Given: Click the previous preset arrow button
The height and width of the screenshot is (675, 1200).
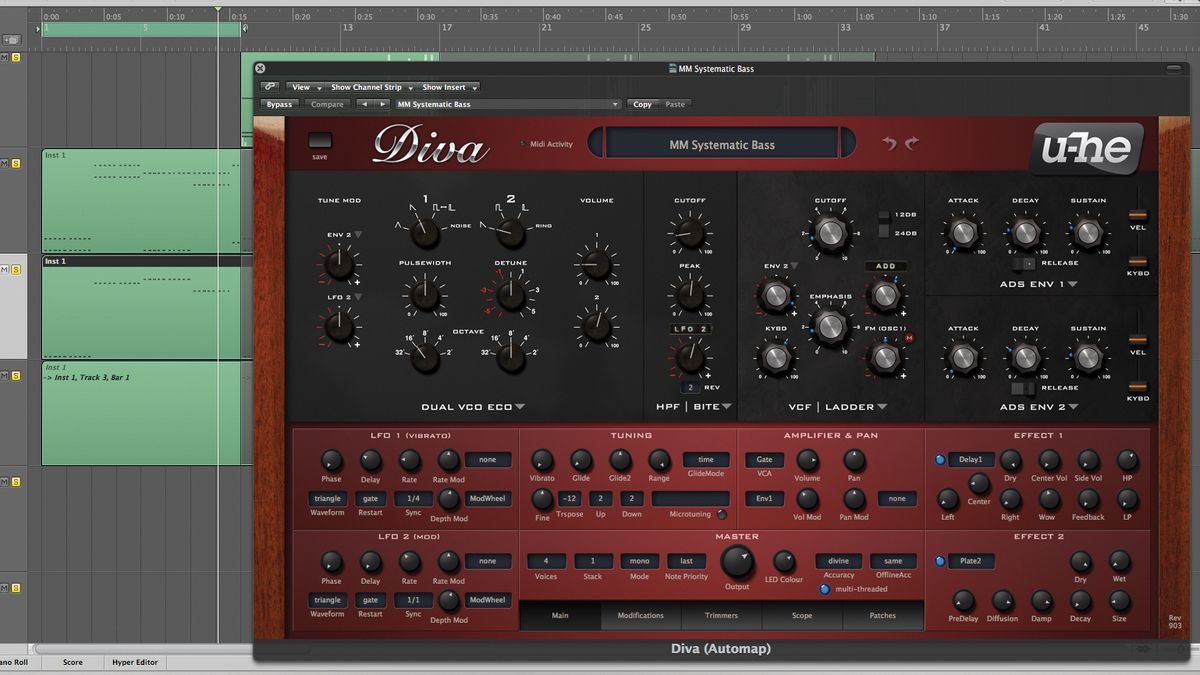Looking at the screenshot, I should click(363, 104).
